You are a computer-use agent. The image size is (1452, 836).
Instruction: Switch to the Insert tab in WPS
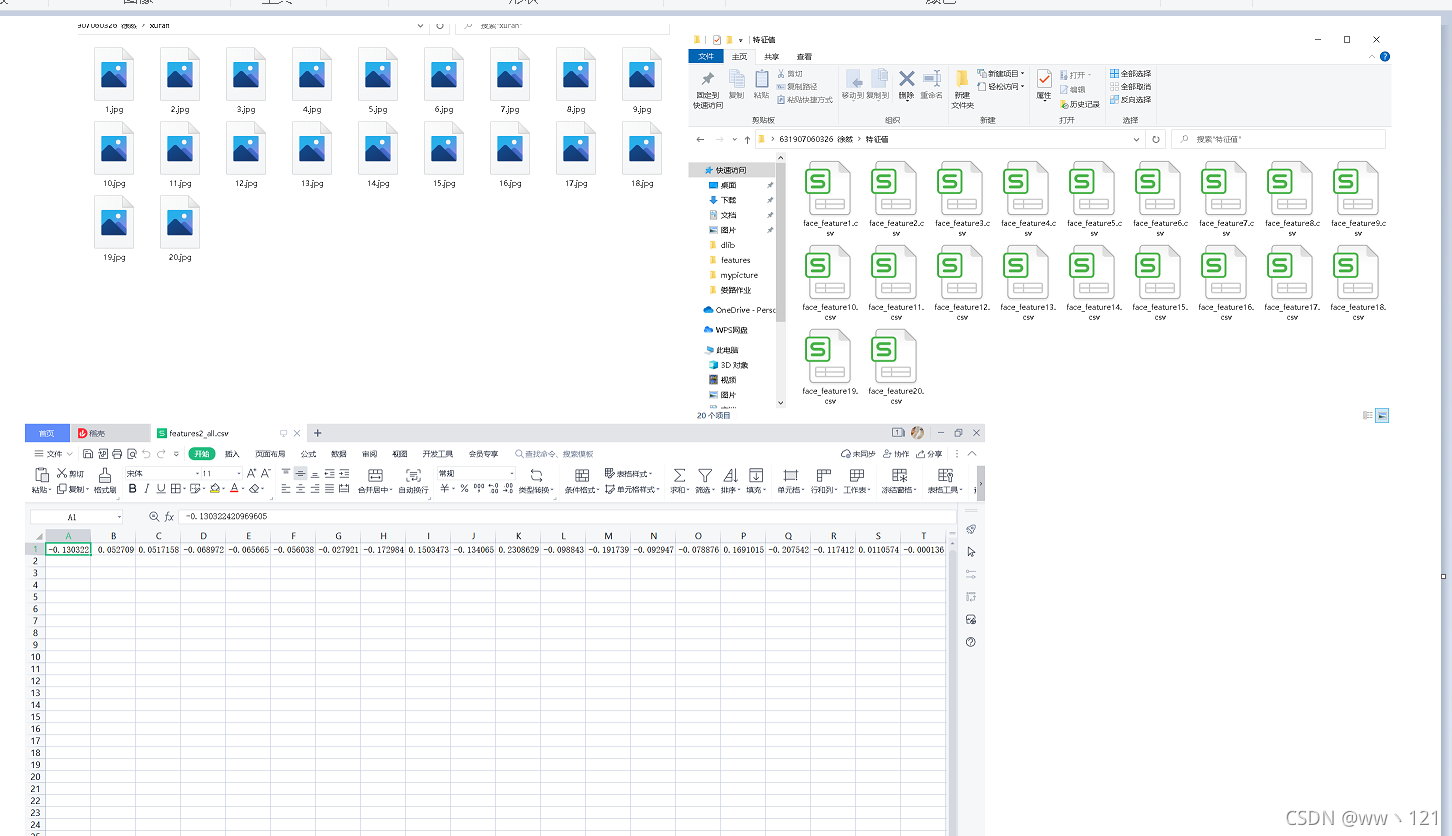(x=232, y=454)
